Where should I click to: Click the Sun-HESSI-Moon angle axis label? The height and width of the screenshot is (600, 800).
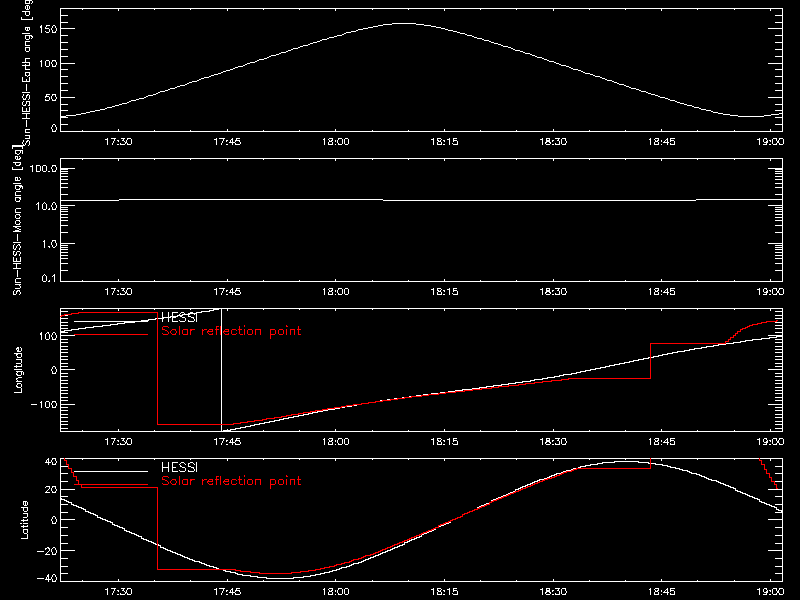pyautogui.click(x=17, y=219)
